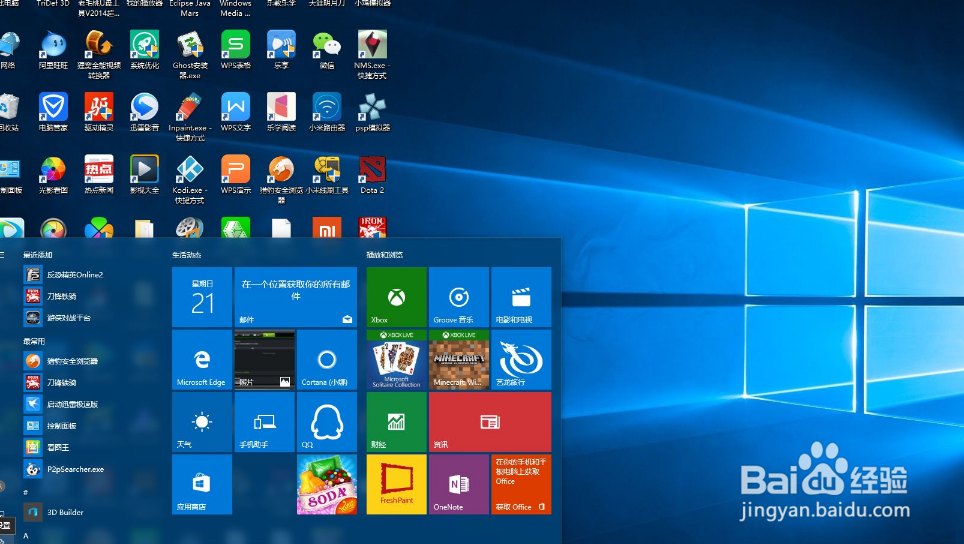Open the Microsoft Solitaire Collection tile
This screenshot has width=964, height=544.
click(x=397, y=360)
